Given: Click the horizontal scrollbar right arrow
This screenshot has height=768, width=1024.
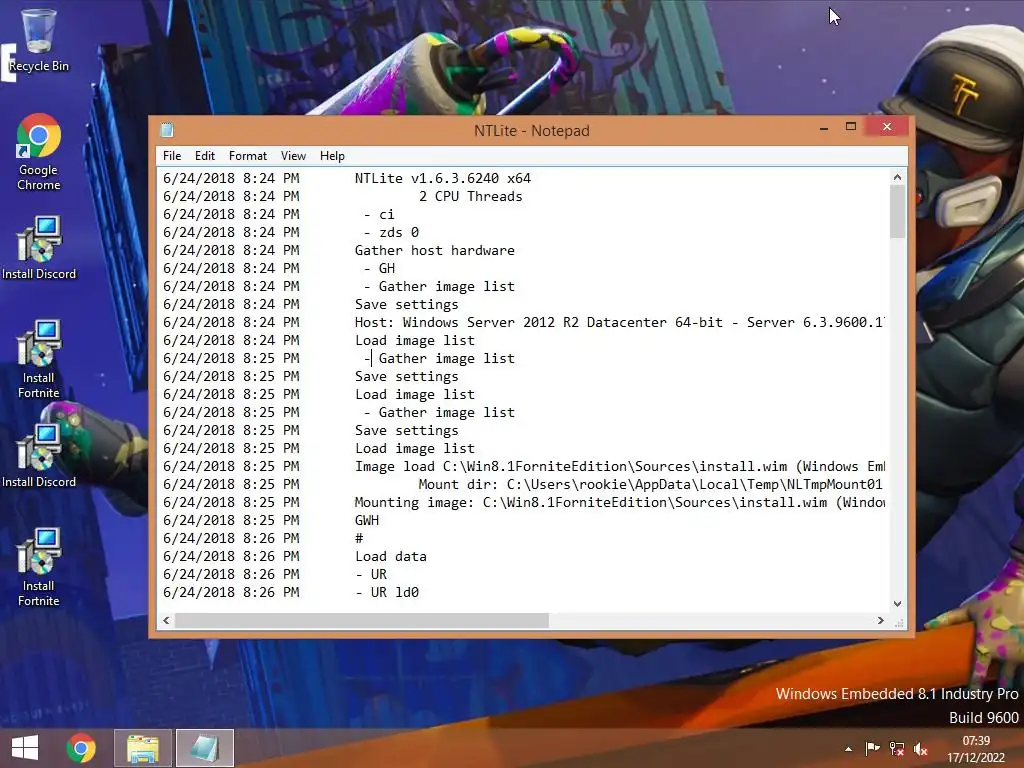Looking at the screenshot, I should [880, 620].
